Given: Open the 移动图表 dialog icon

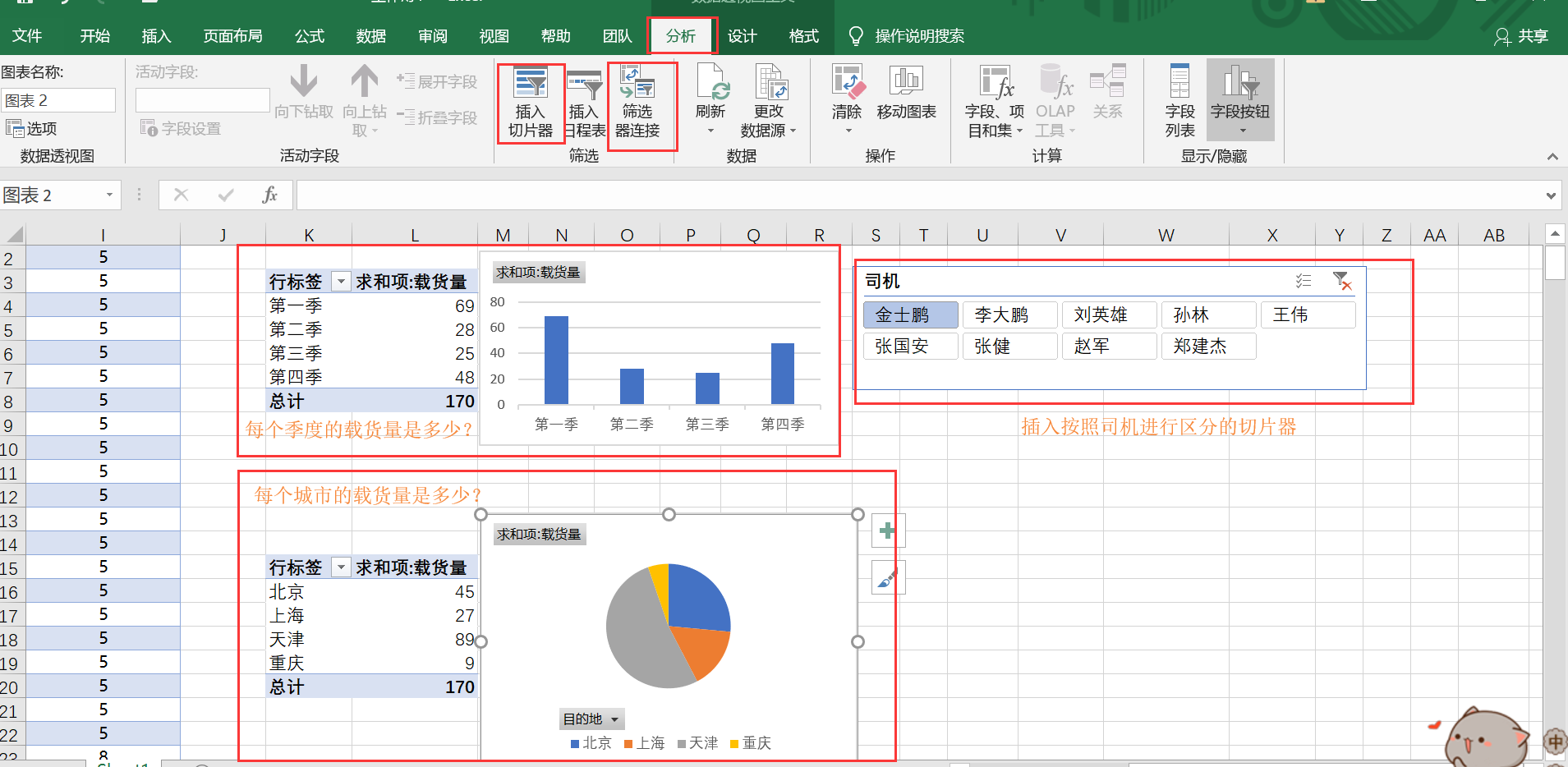Looking at the screenshot, I should [905, 90].
